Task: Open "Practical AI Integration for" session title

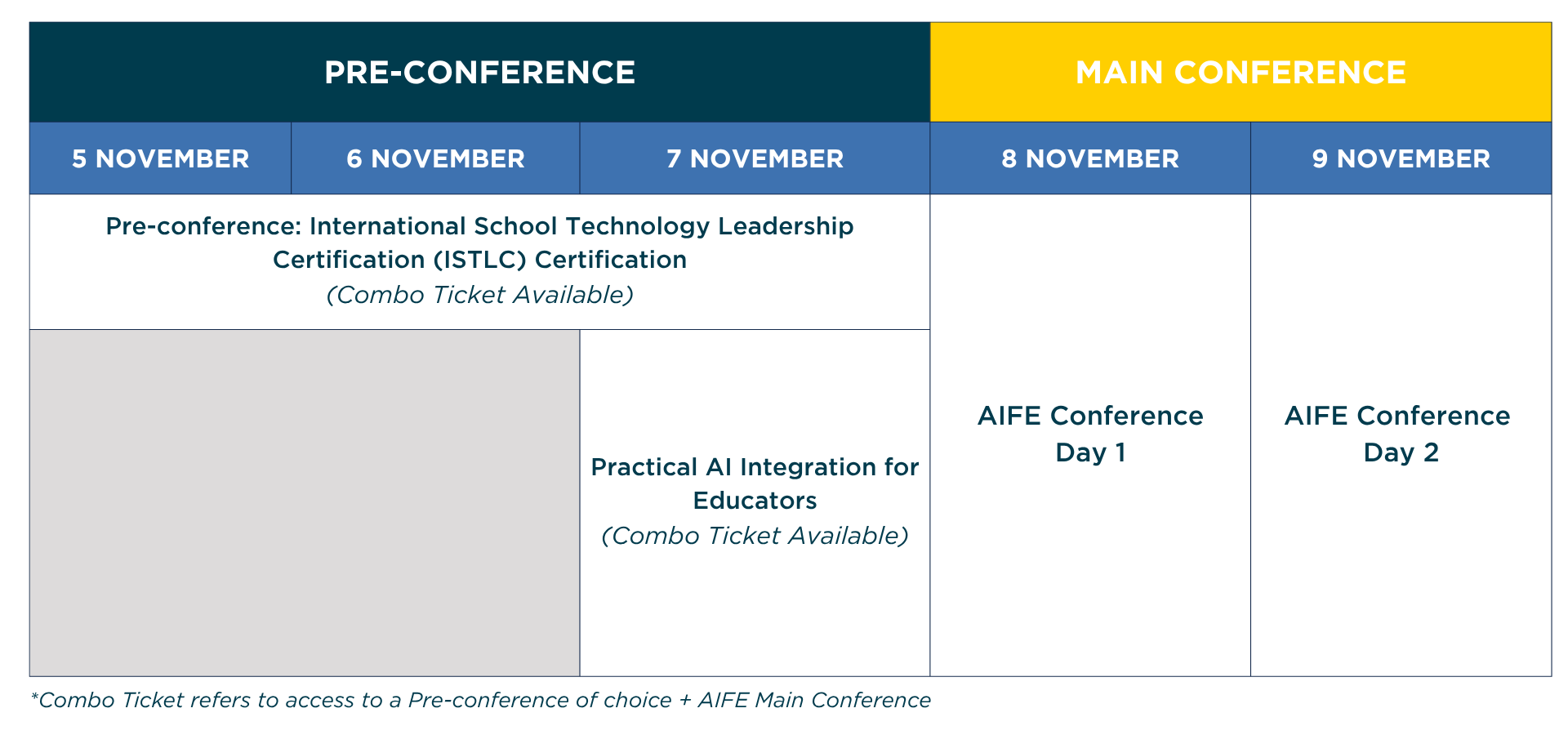Action: click(755, 467)
